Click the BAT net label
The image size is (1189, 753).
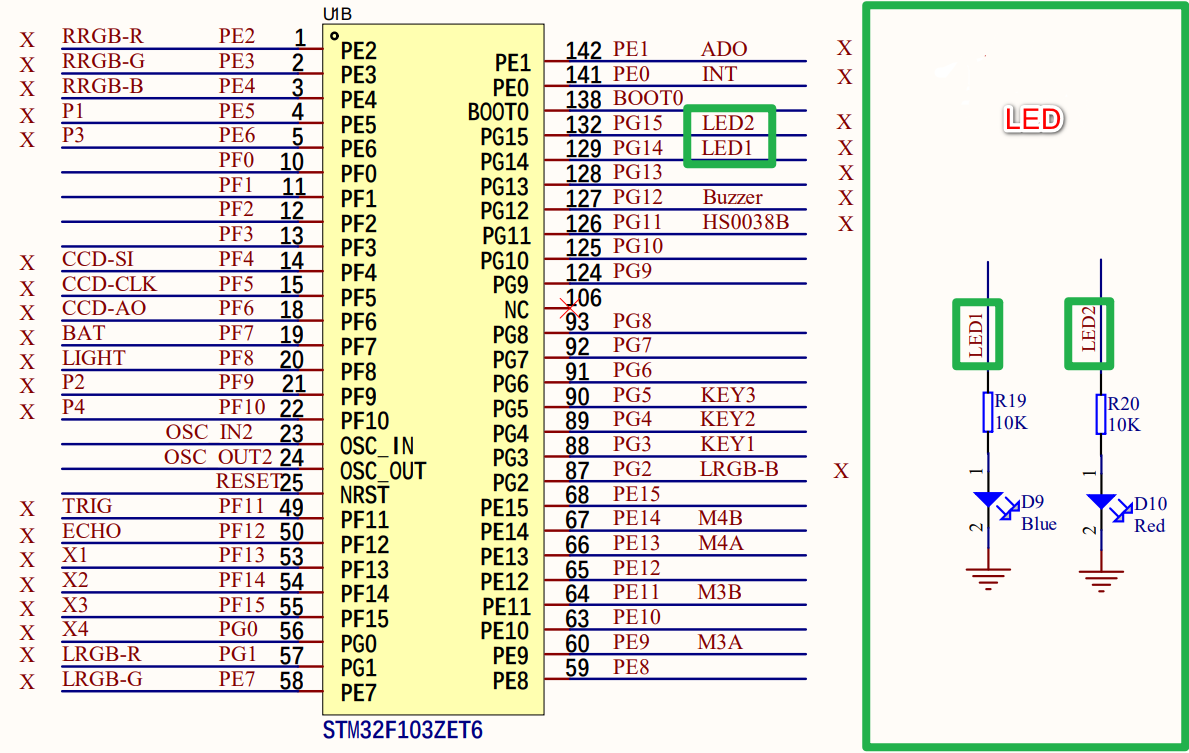83,333
